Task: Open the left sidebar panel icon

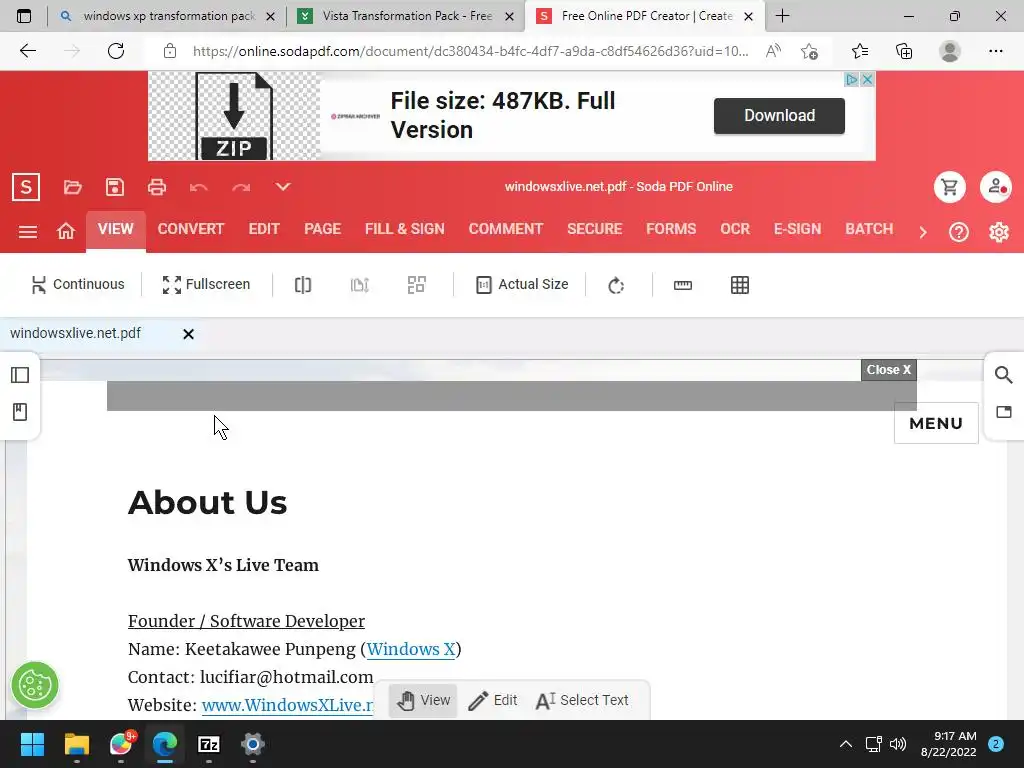Action: (20, 375)
